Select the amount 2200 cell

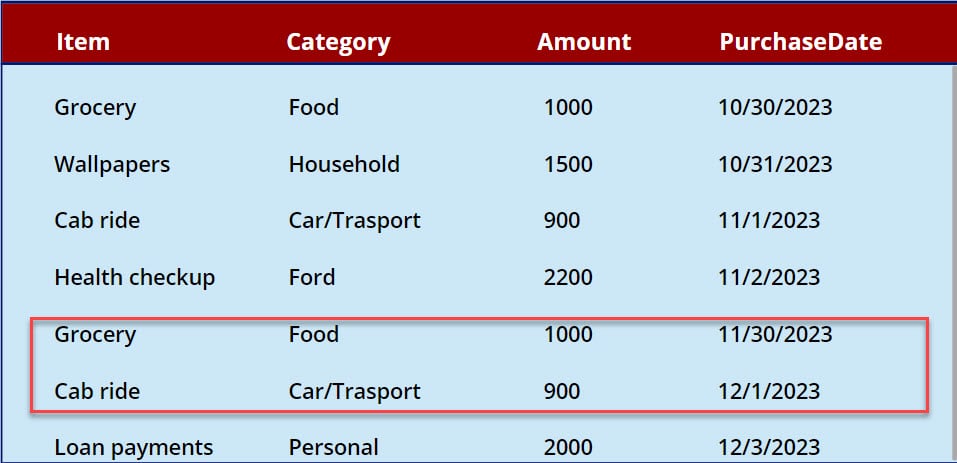pos(568,278)
